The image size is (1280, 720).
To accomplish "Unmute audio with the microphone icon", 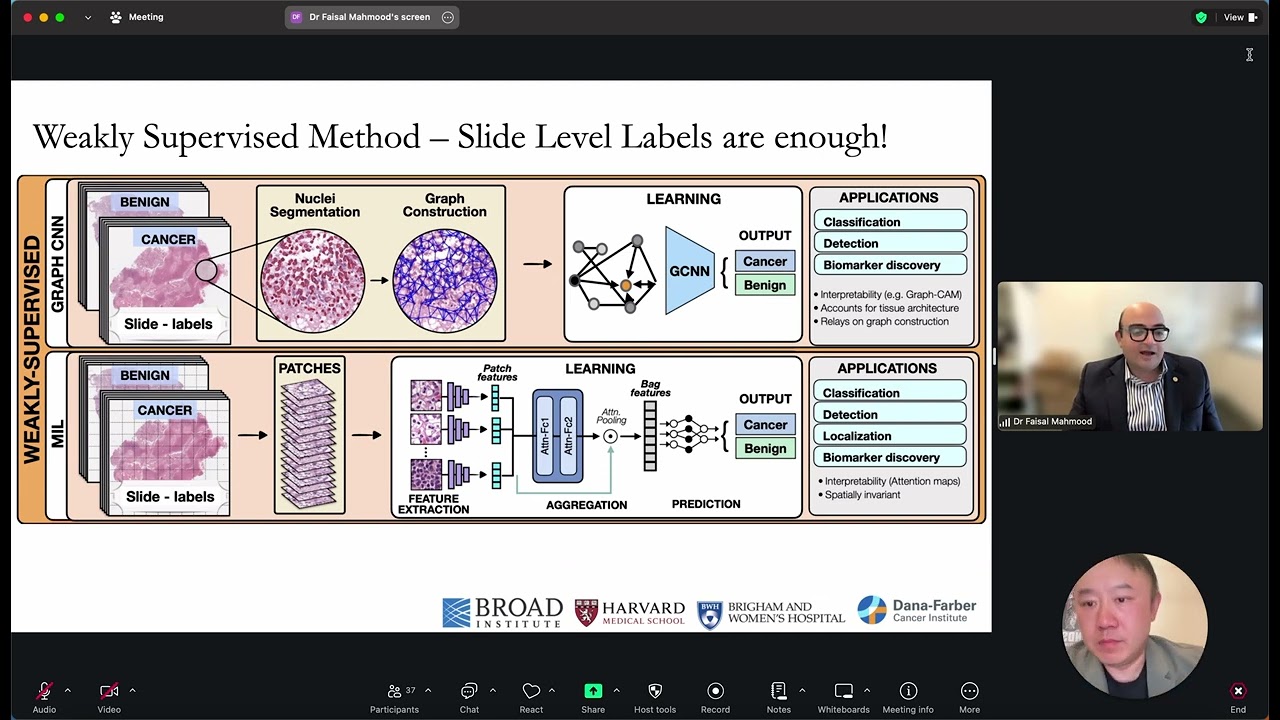I will coord(44,691).
